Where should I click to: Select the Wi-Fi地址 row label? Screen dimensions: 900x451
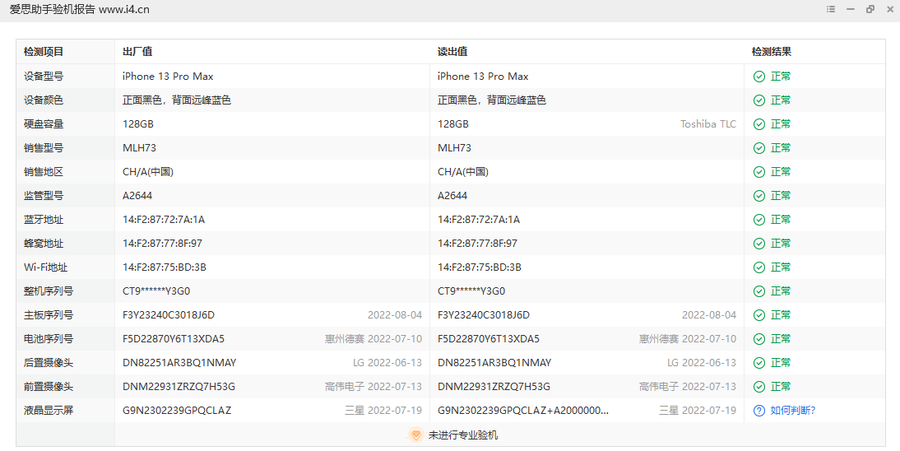click(x=45, y=267)
